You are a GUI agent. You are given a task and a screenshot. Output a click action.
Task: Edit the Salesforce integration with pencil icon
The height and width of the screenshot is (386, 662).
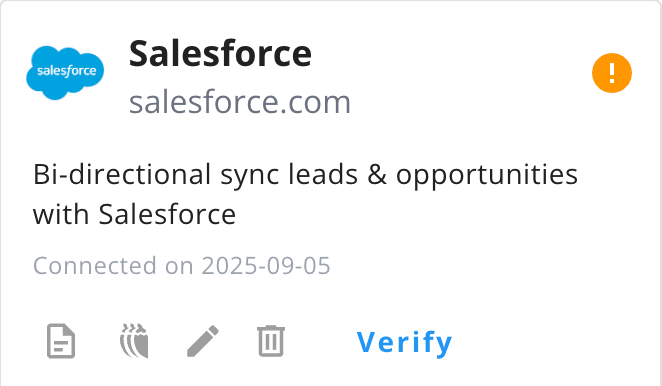[x=203, y=341]
